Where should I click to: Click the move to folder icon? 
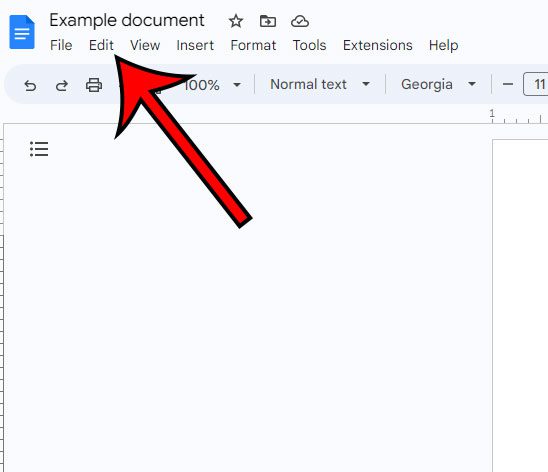(x=268, y=21)
